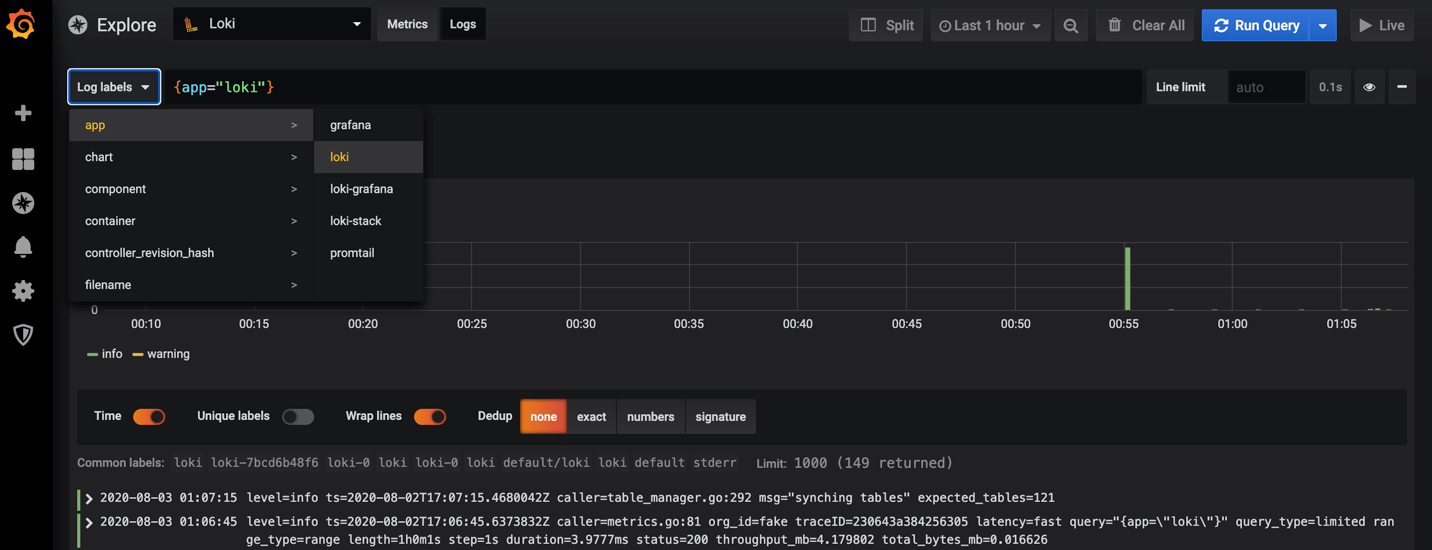Select Dedup numbers option

click(x=650, y=416)
